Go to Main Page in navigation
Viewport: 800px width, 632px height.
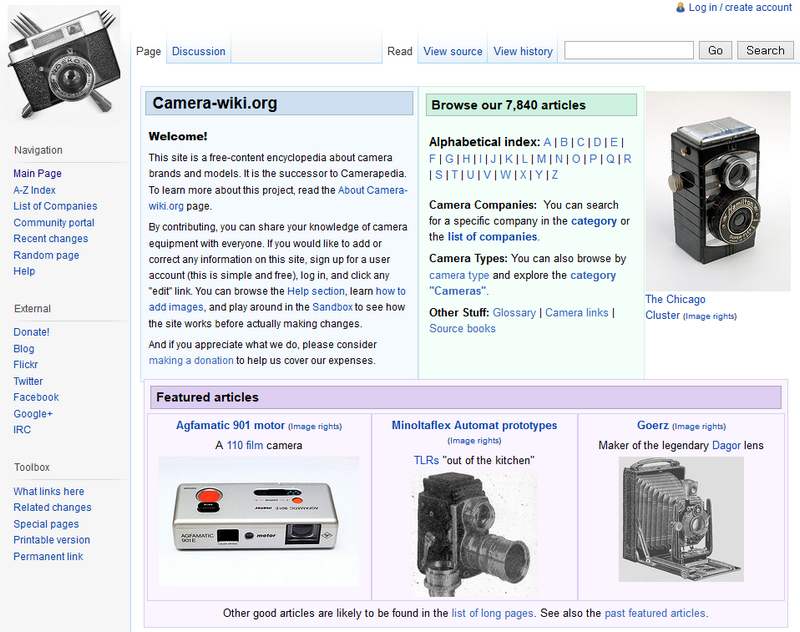[x=37, y=173]
